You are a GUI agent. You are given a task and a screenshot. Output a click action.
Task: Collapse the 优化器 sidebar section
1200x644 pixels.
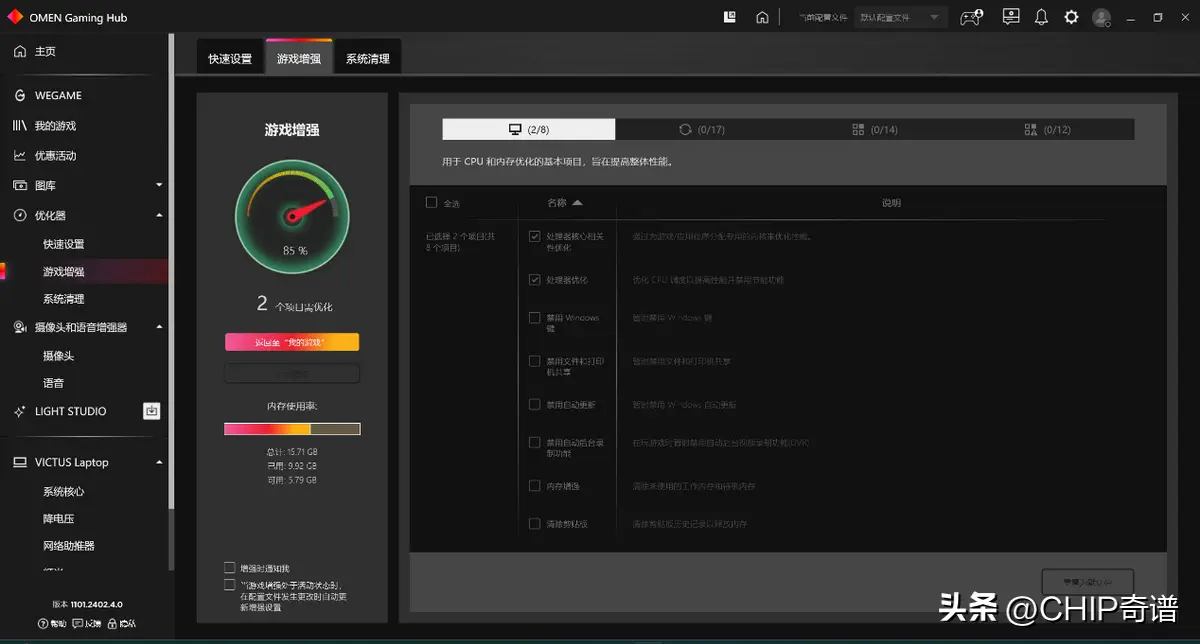click(x=159, y=216)
